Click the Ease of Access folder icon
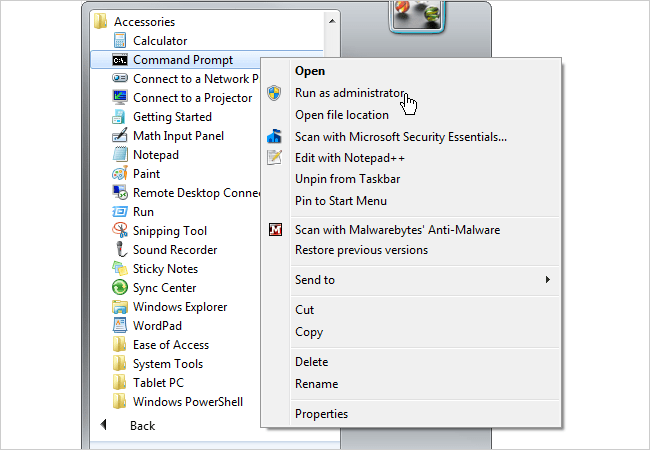 click(119, 344)
